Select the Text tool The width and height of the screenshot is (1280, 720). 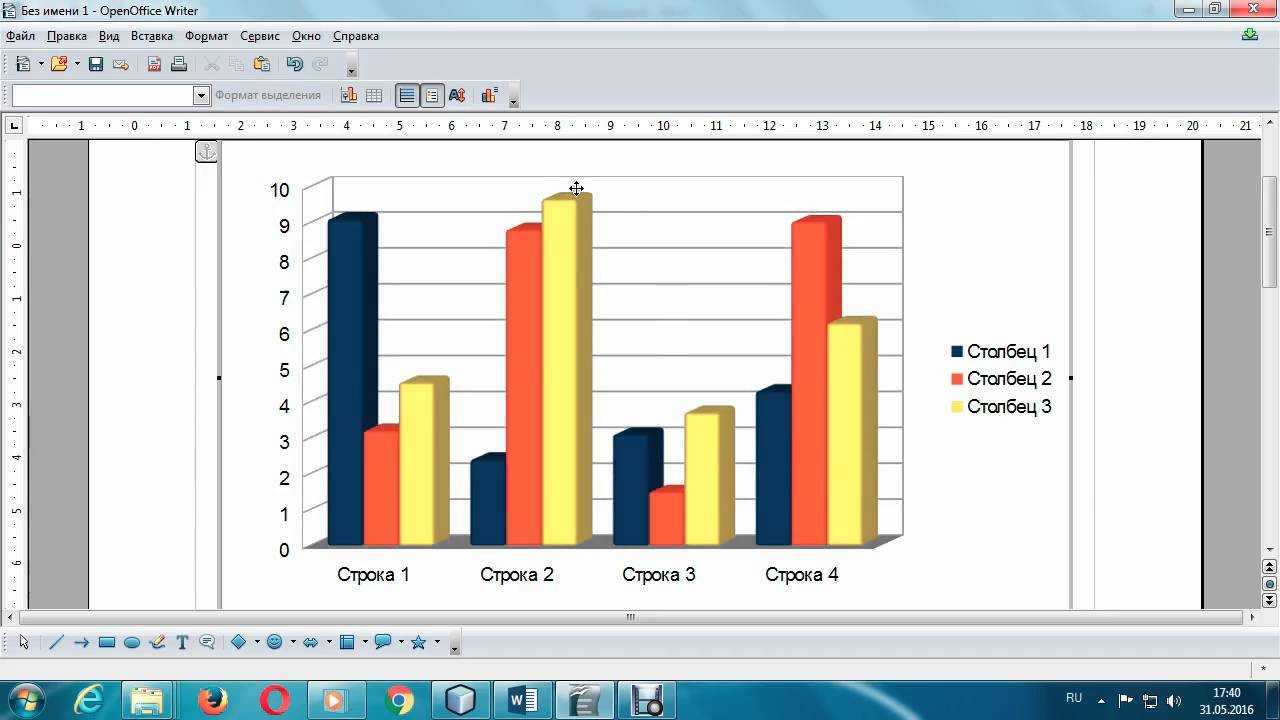tap(182, 642)
